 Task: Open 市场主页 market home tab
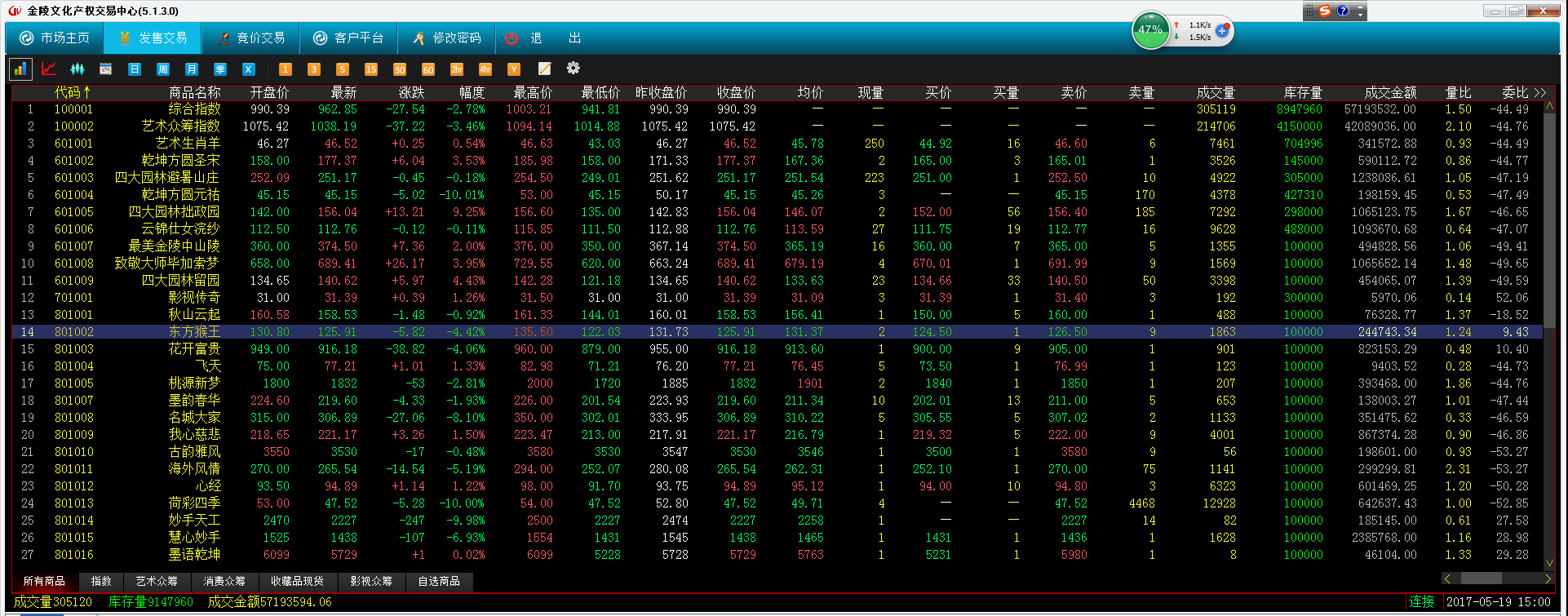point(55,38)
